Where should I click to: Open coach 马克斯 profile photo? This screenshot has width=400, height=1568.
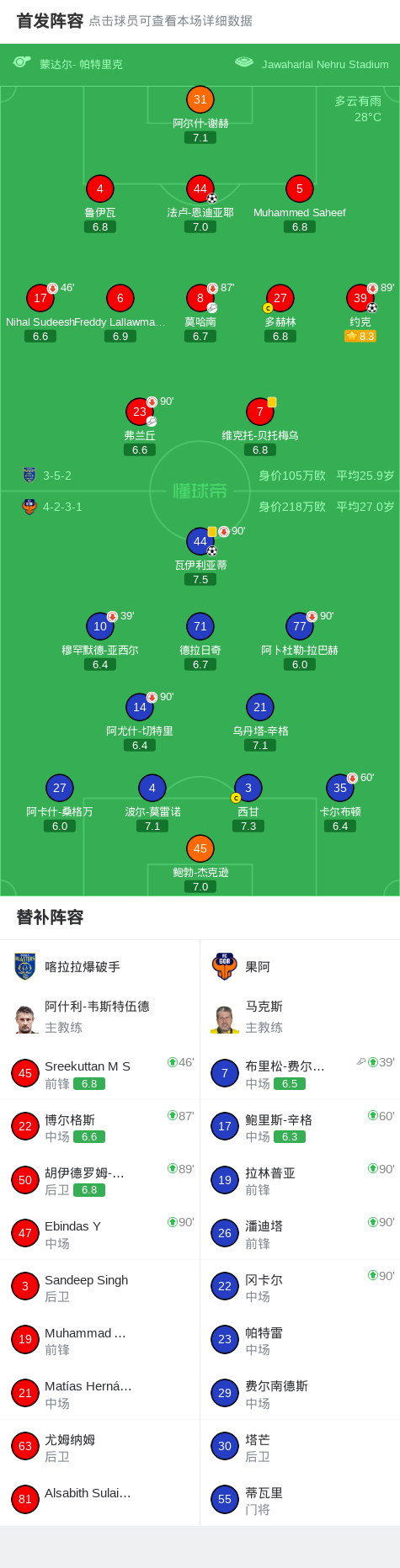click(x=225, y=1018)
